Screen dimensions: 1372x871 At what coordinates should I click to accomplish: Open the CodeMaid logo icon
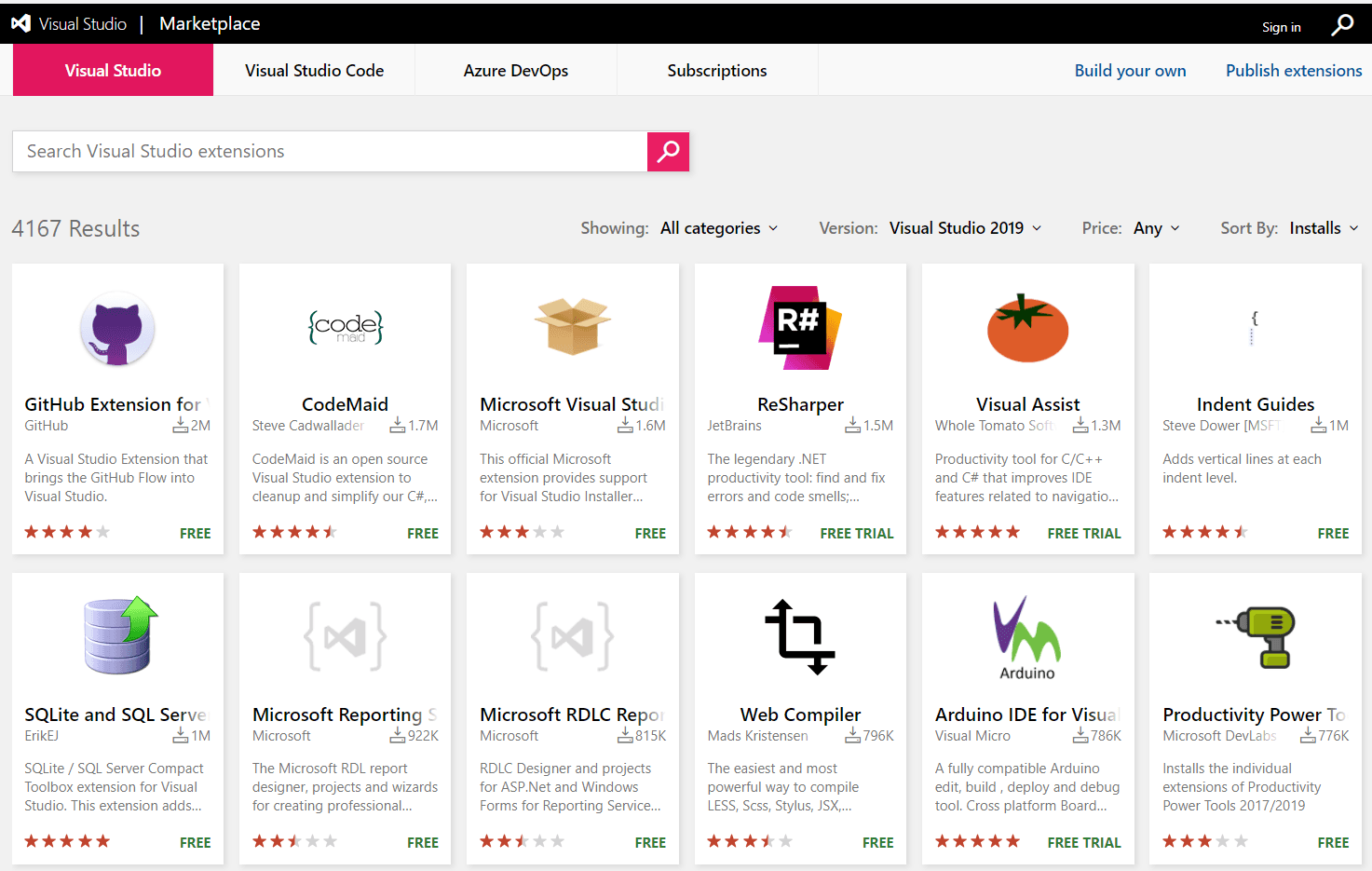click(346, 327)
